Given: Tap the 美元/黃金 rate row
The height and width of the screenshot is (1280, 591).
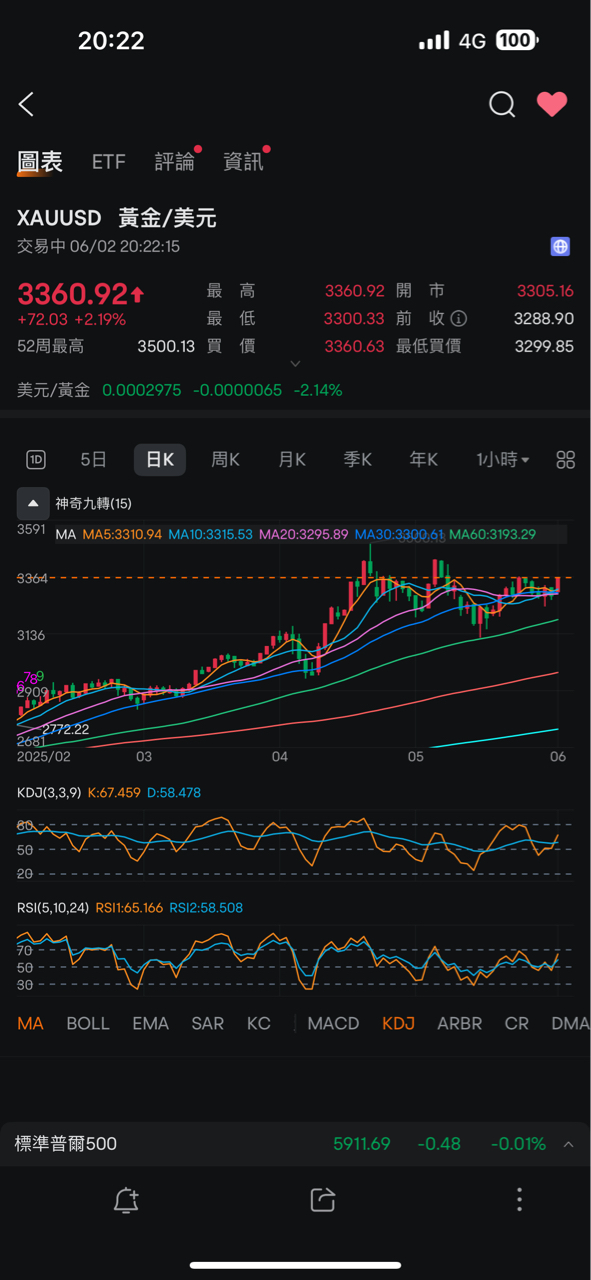Looking at the screenshot, I should pos(180,390).
